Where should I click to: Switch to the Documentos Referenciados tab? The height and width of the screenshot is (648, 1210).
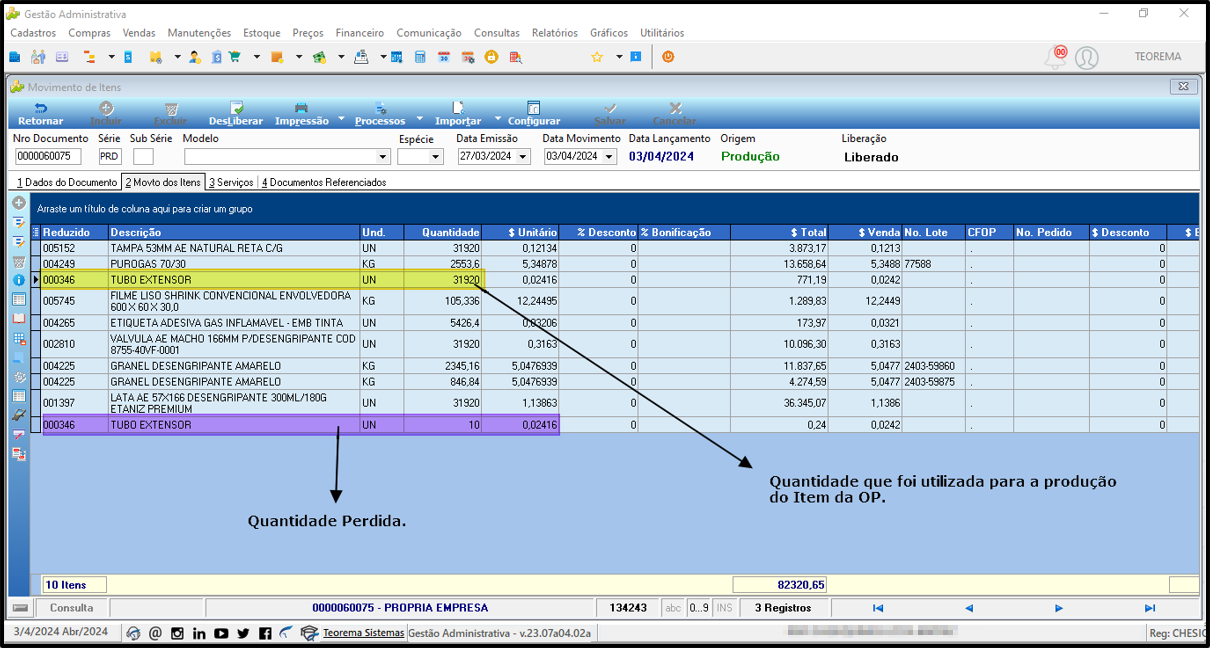(324, 182)
